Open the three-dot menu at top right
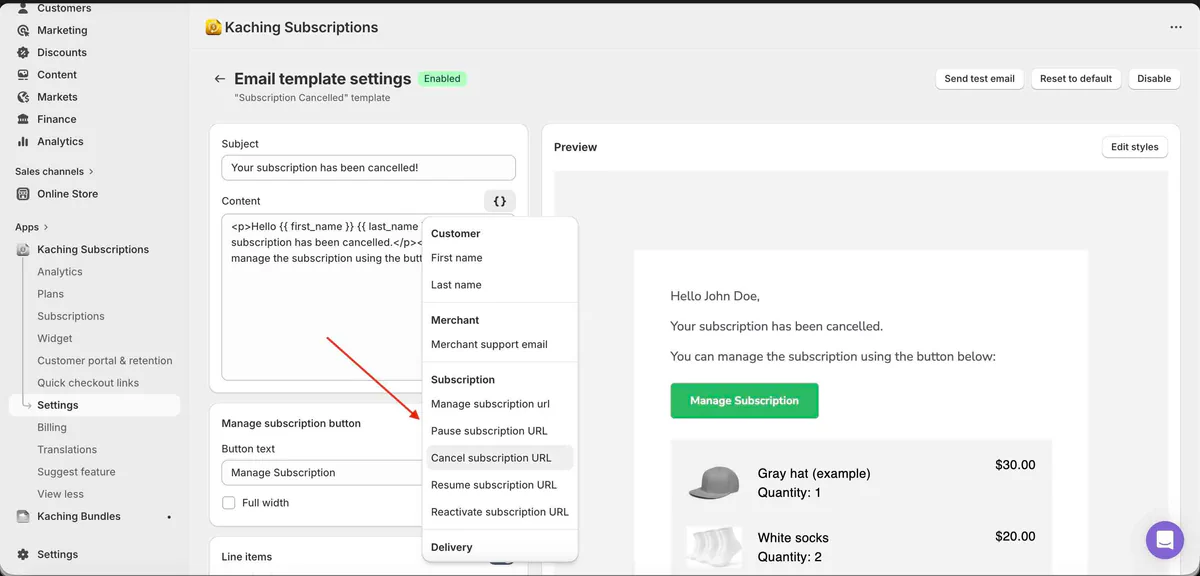 [x=1176, y=28]
